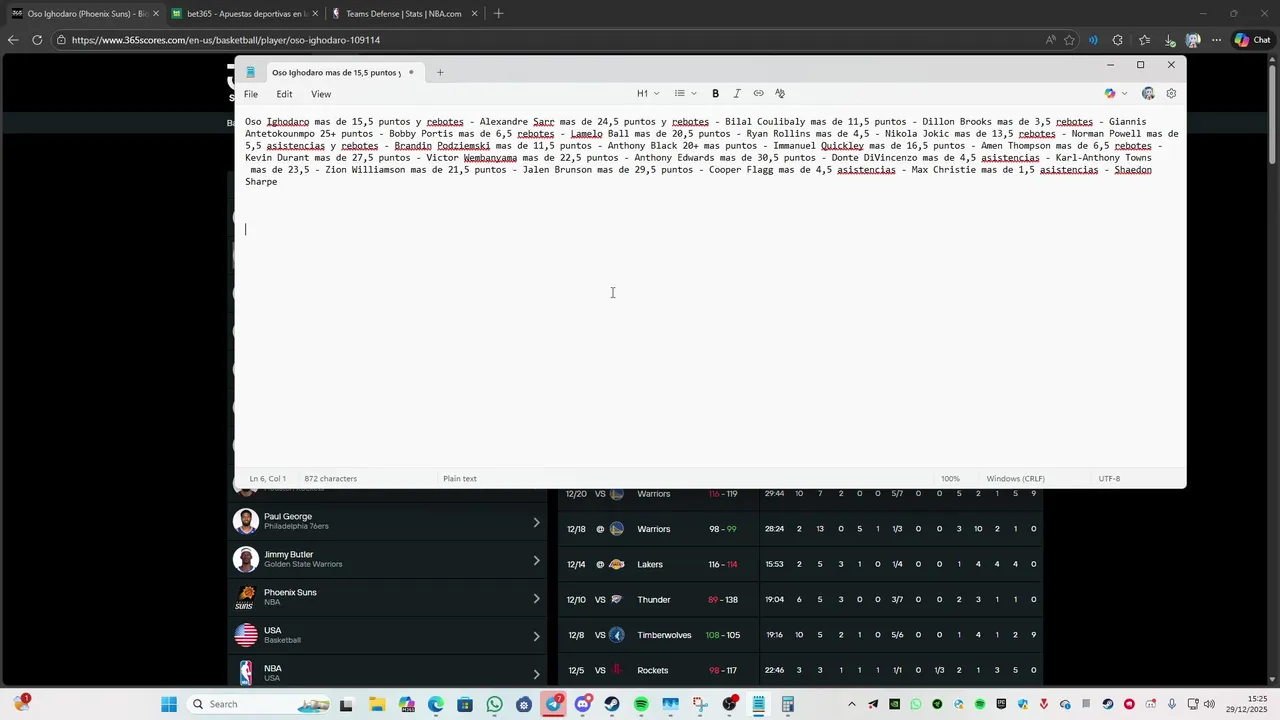This screenshot has height=720, width=1280.
Task: Open the Notepad account profile picture
Action: click(x=1148, y=93)
